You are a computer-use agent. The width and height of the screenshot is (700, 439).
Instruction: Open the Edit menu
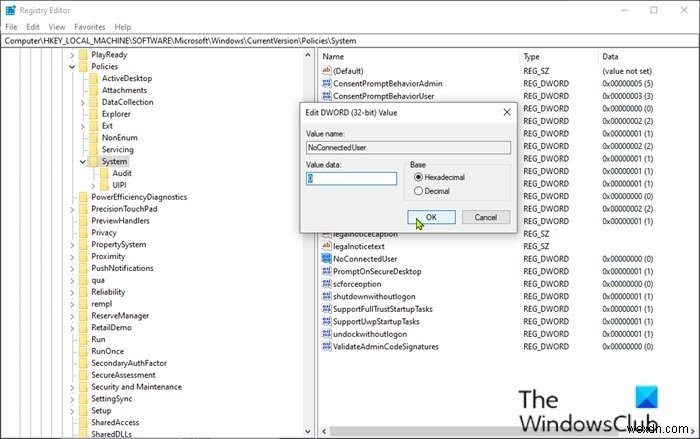pyautogui.click(x=33, y=27)
